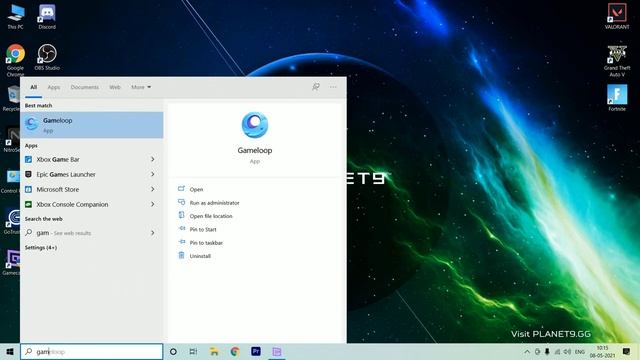Viewport: 640px width, 360px height.
Task: Switch to the All search tab
Action: (x=33, y=87)
